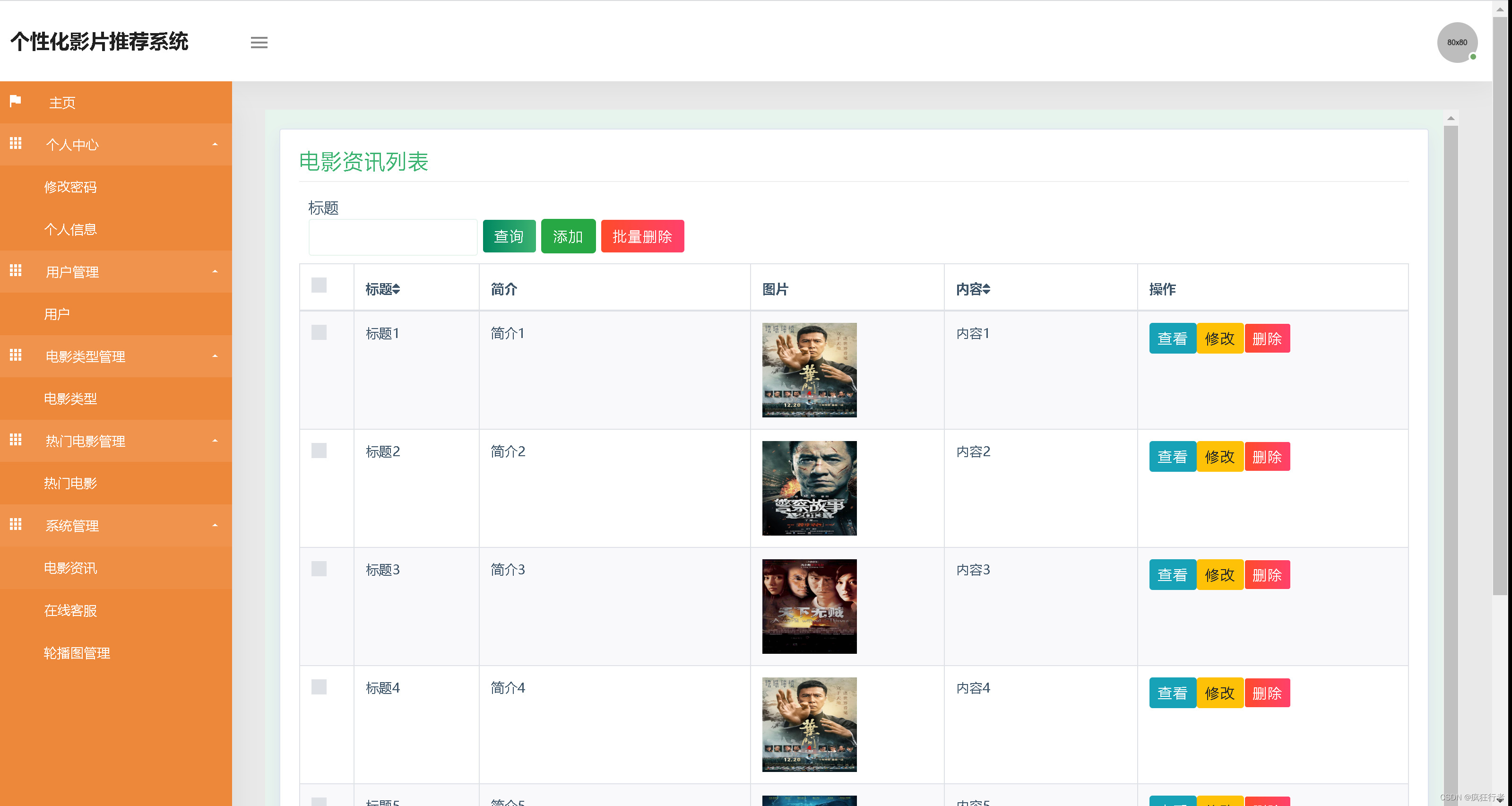Image resolution: width=1512 pixels, height=806 pixels.
Task: Click the 80x80 user avatar
Action: coord(1456,42)
